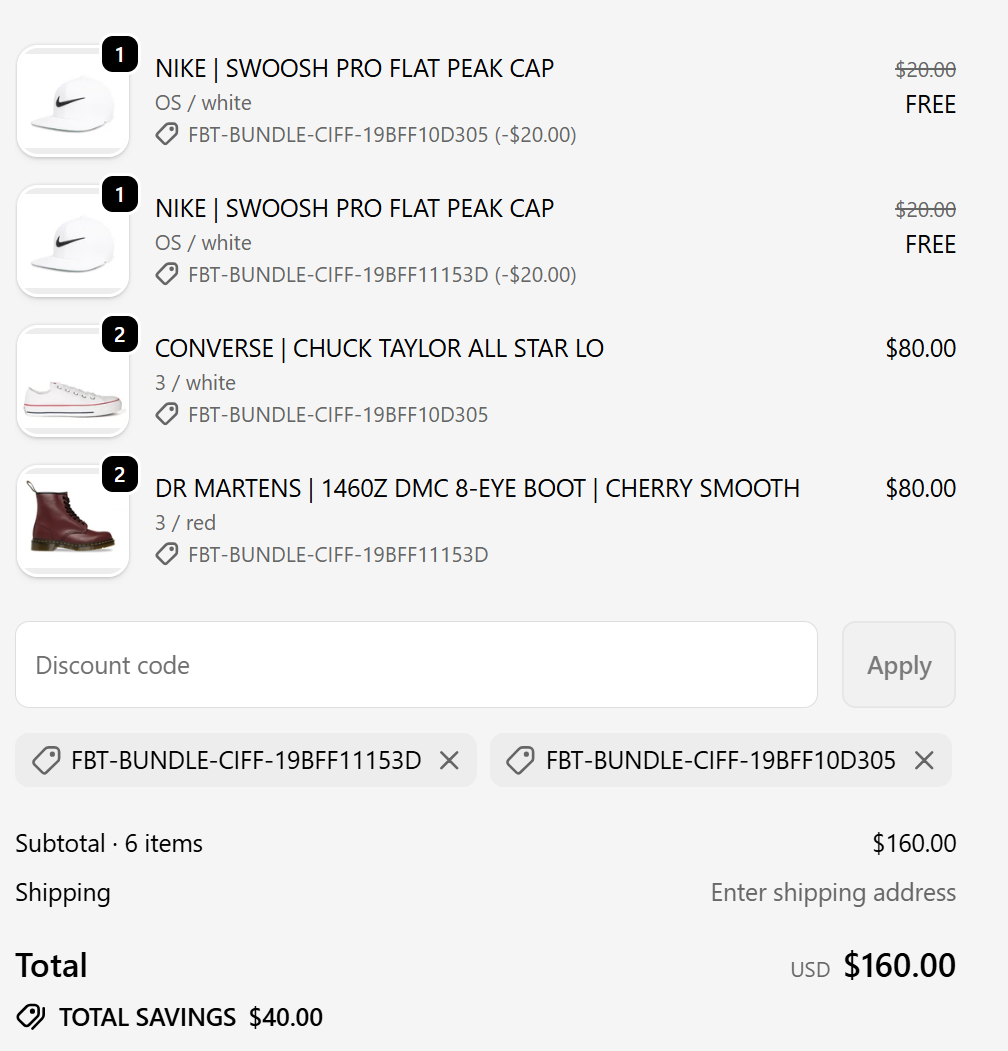Click tag icon in FBT-BUNDLE-CIFF-19BFF10D305 chip

tap(520, 761)
